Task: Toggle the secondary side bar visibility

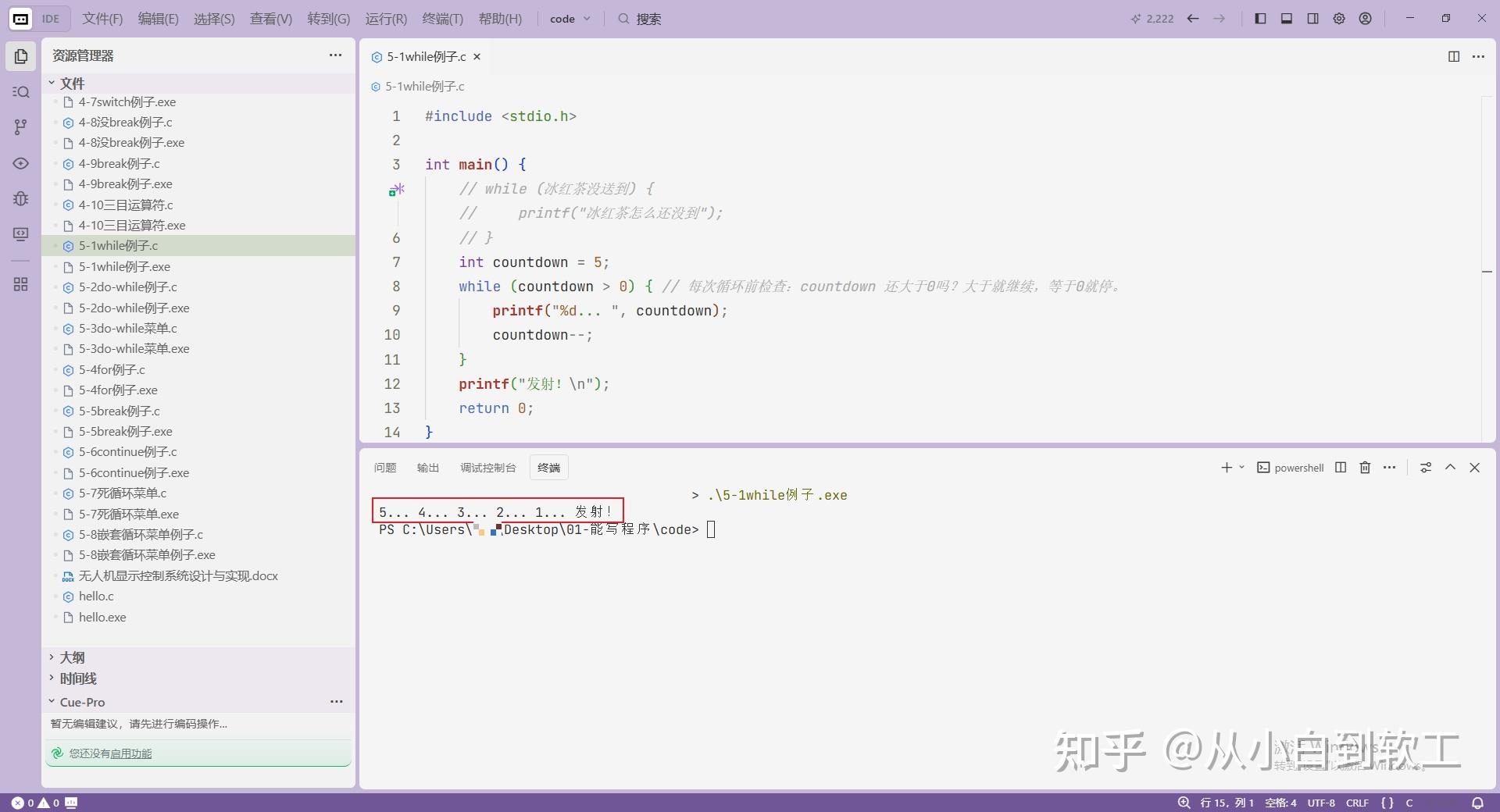Action: [x=1313, y=19]
